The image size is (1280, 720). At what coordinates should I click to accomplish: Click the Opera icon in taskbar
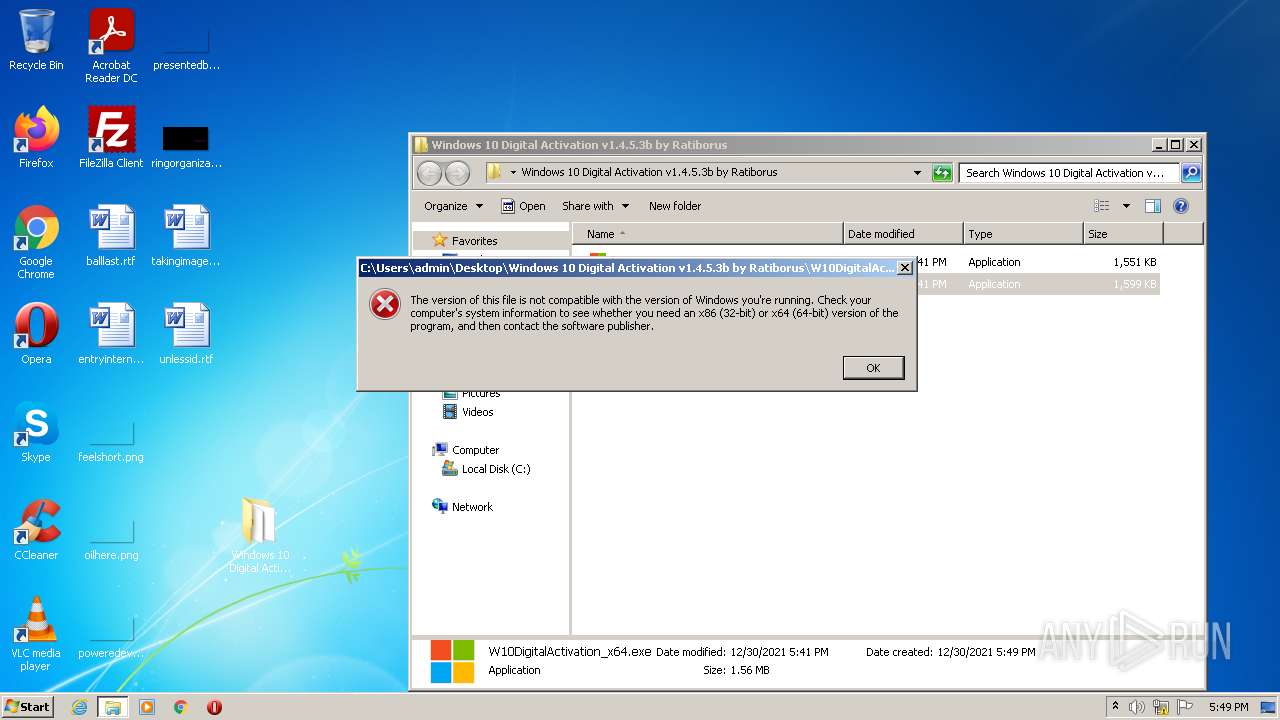(214, 707)
